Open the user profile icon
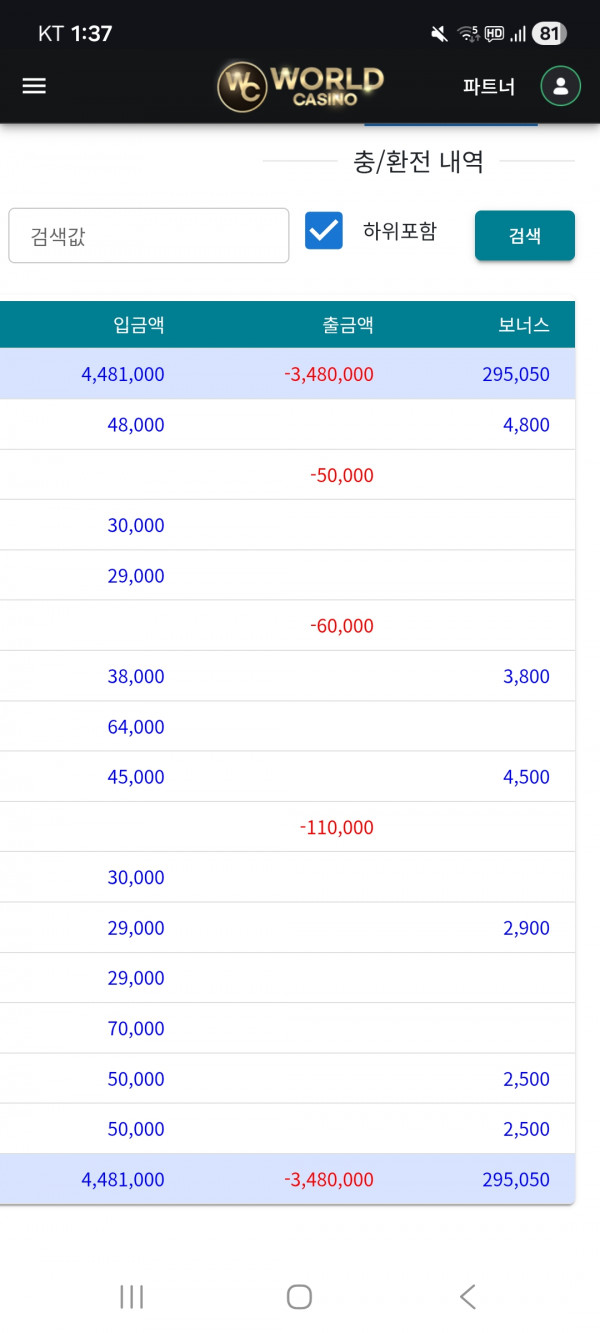Viewport: 600px width, 1333px height. point(560,86)
